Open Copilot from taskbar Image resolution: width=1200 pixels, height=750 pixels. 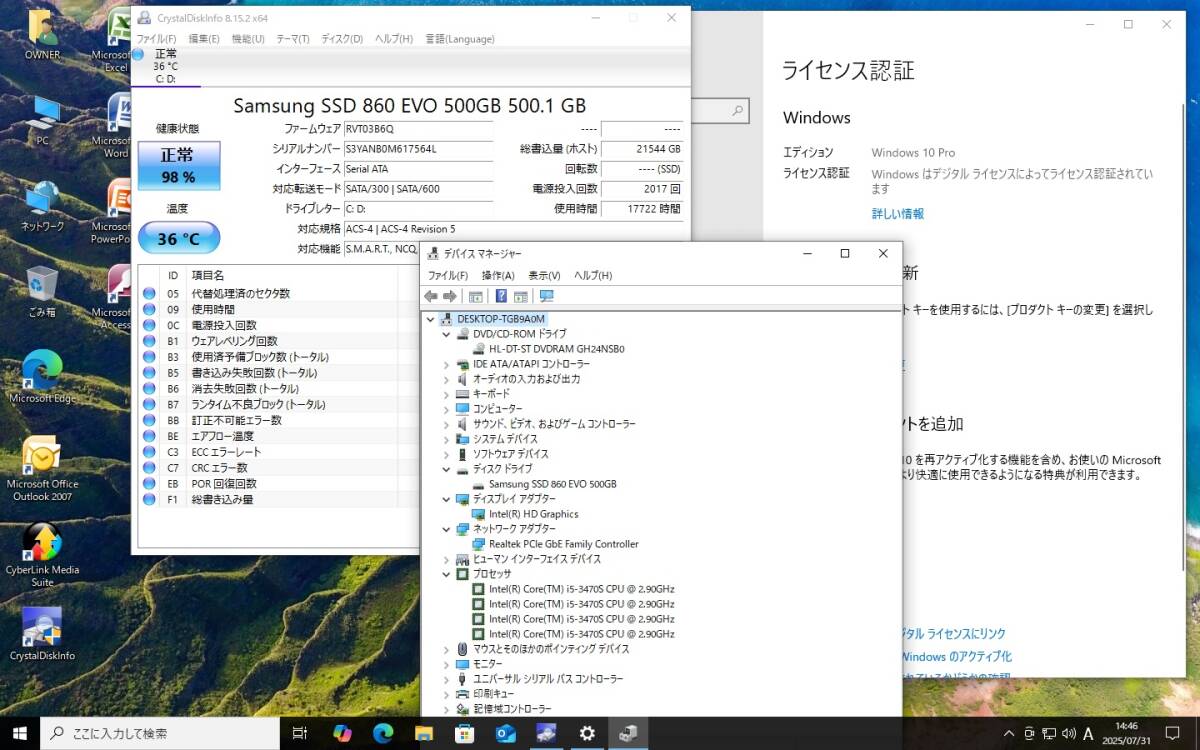[x=342, y=733]
